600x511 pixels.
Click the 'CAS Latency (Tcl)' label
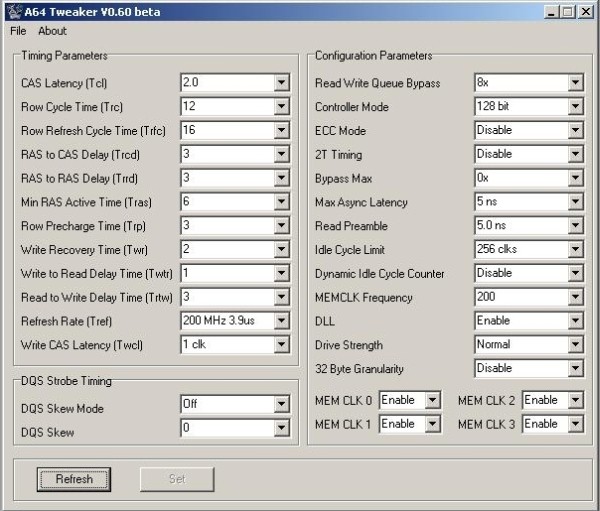point(64,83)
